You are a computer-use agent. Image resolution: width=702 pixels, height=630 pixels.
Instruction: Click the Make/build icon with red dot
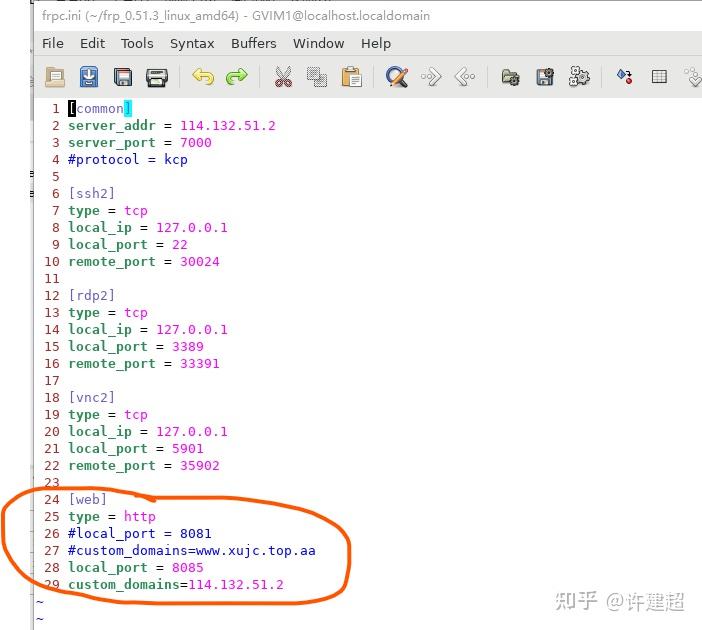click(x=625, y=77)
